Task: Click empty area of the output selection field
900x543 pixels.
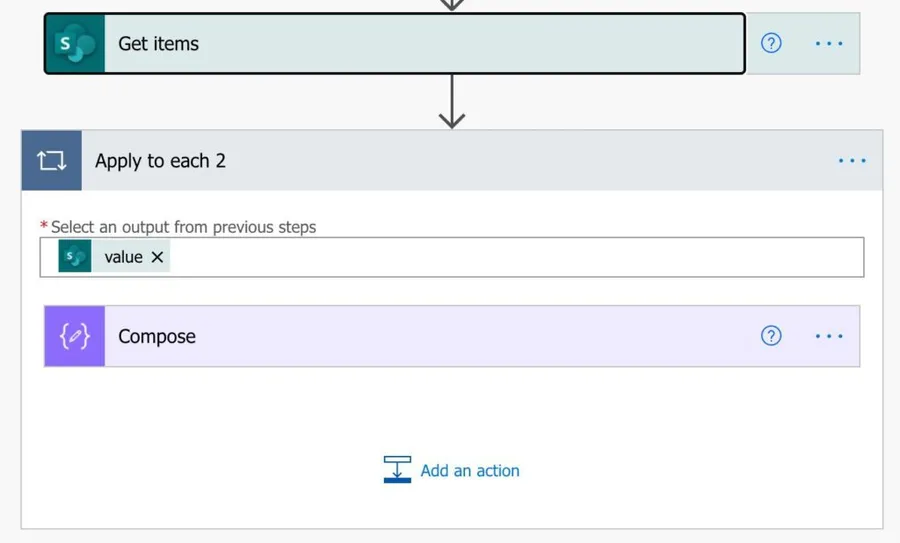Action: pyautogui.click(x=500, y=257)
